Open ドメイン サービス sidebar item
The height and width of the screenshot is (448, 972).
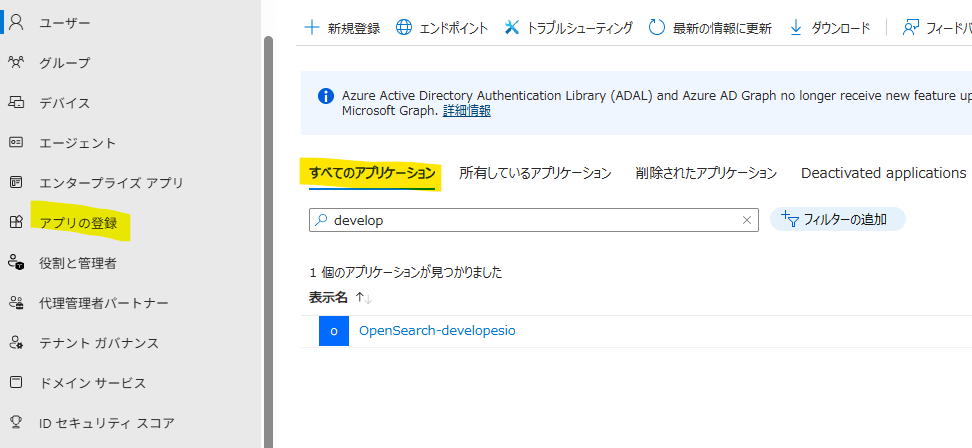click(92, 384)
